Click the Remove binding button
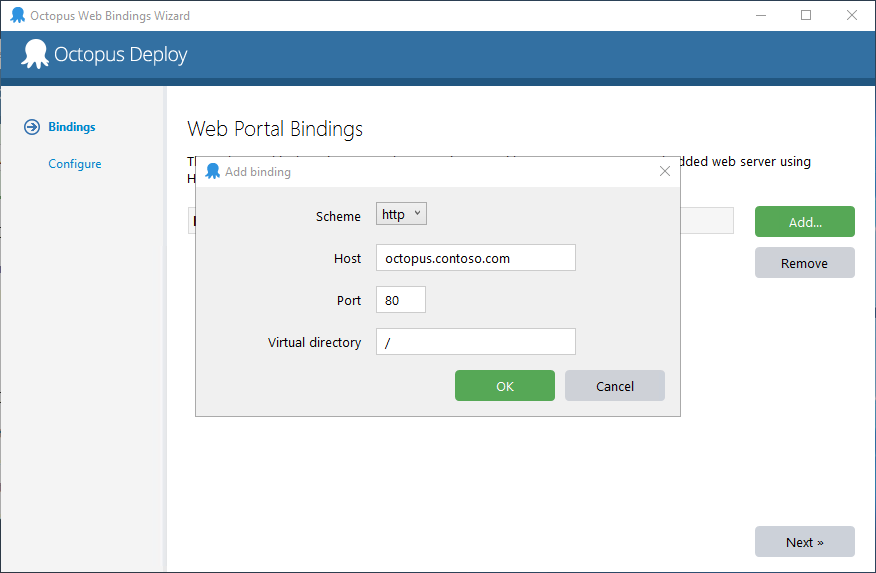876x573 pixels. [804, 262]
